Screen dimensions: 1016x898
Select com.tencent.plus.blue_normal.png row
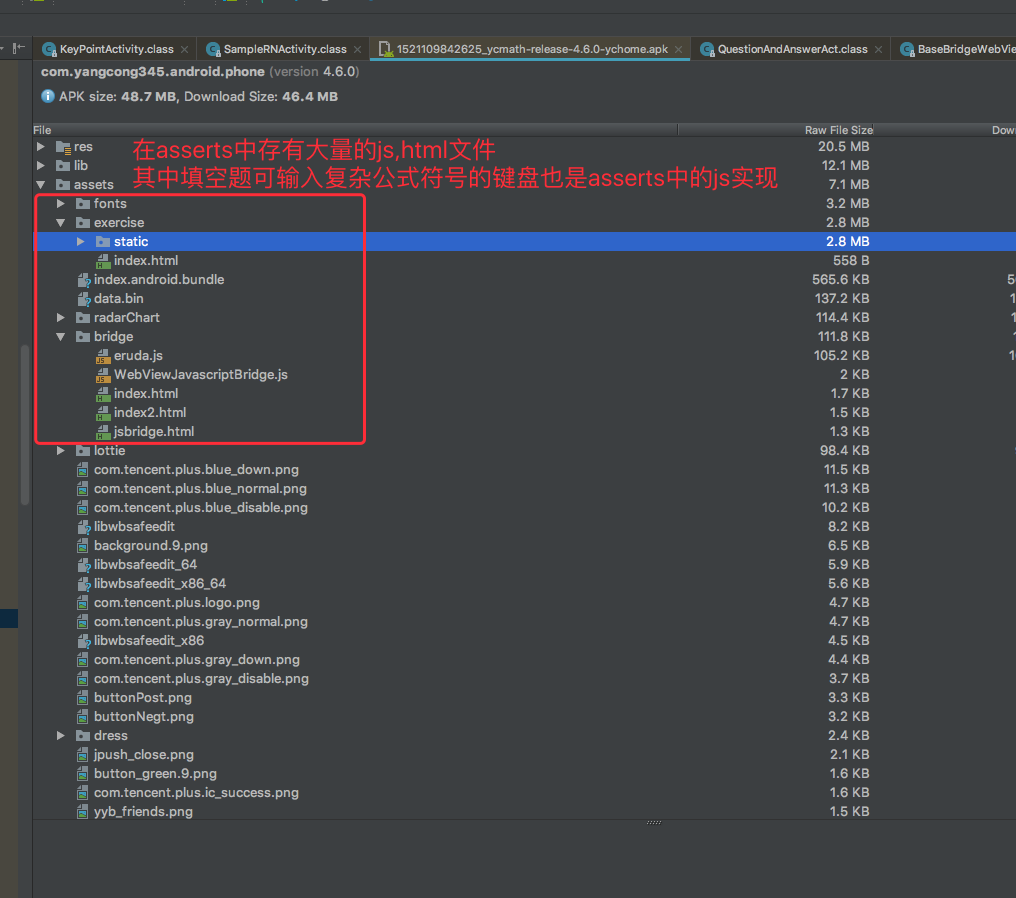(x=524, y=489)
